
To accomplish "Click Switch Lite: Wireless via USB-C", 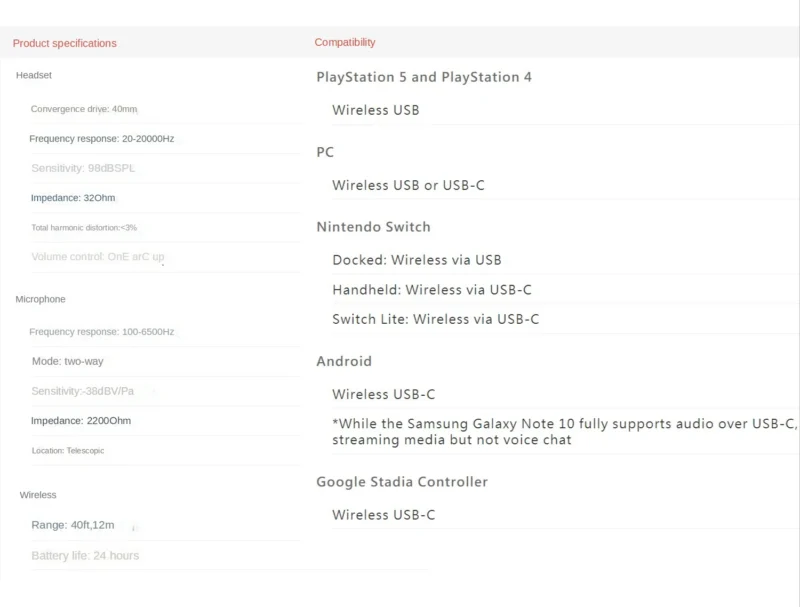I will tap(435, 319).
